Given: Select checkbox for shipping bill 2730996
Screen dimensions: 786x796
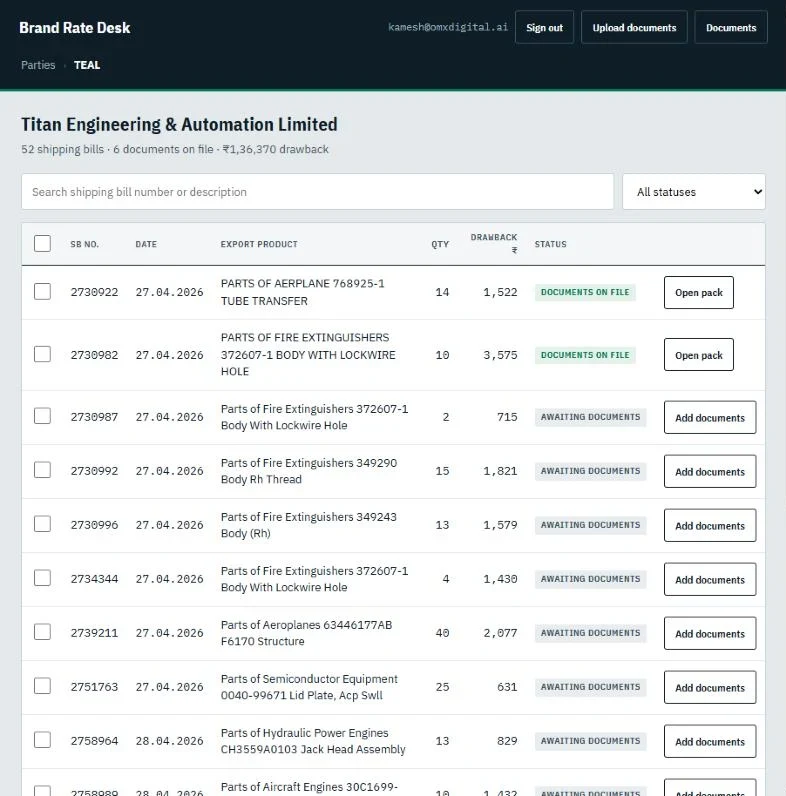Looking at the screenshot, I should click(42, 523).
